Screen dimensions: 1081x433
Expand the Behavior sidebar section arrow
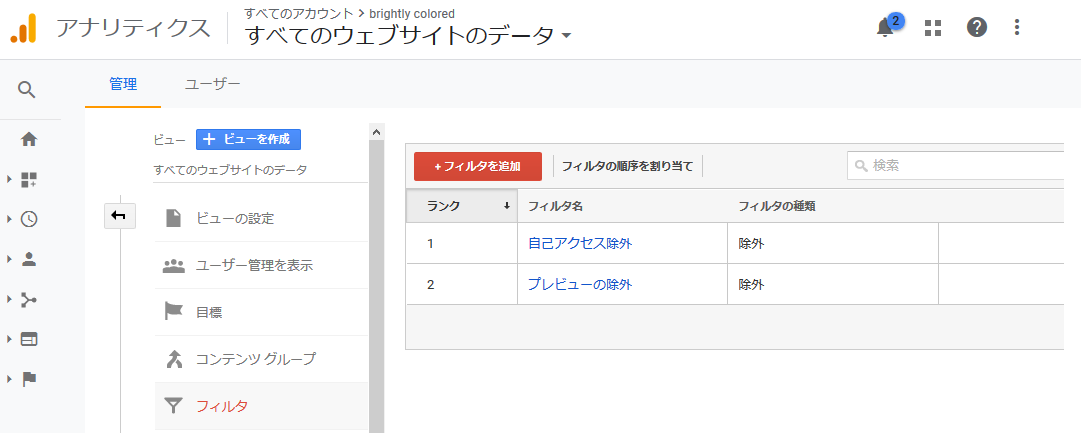(x=10, y=339)
